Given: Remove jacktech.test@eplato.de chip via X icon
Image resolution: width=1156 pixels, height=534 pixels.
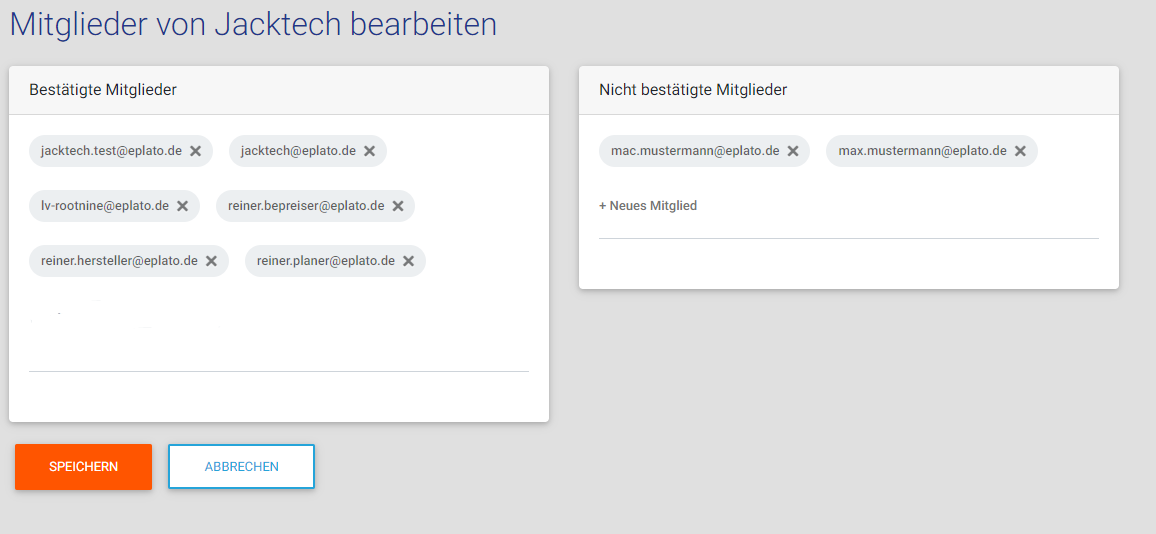Looking at the screenshot, I should [x=196, y=151].
